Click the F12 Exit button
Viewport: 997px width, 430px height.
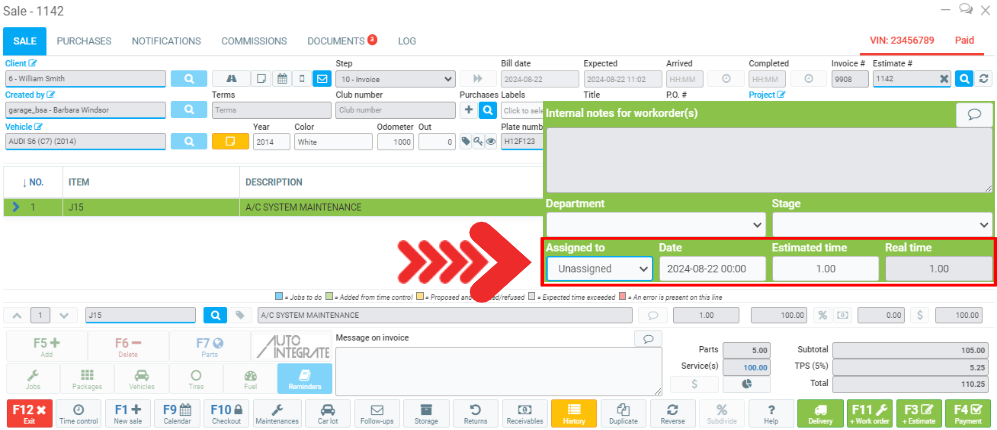click(30, 414)
